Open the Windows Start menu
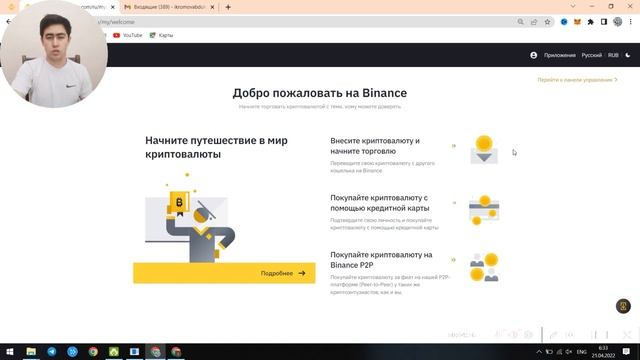Screen dimensions: 640x360 (x=10, y=352)
